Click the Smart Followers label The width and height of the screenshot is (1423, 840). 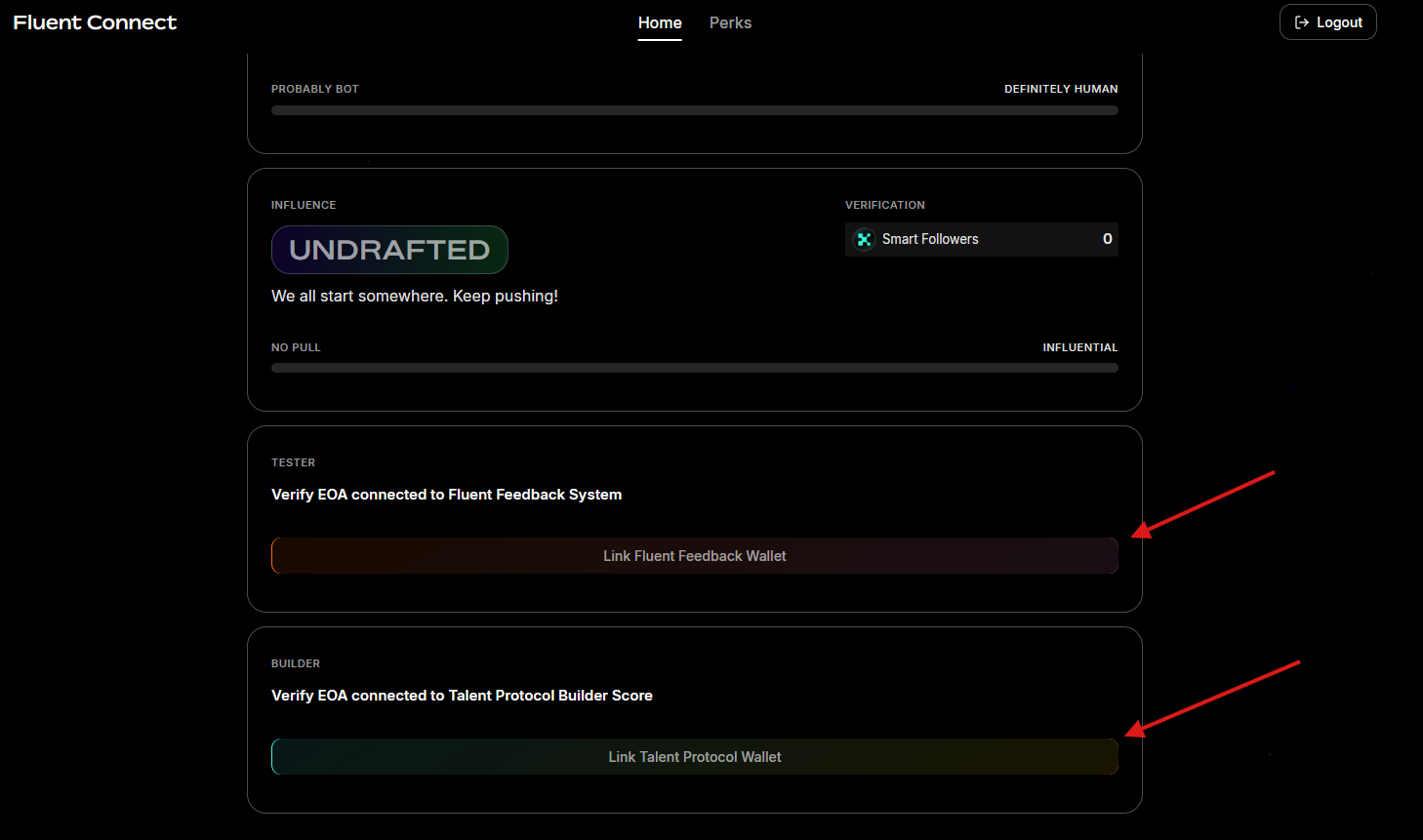pyautogui.click(x=929, y=239)
